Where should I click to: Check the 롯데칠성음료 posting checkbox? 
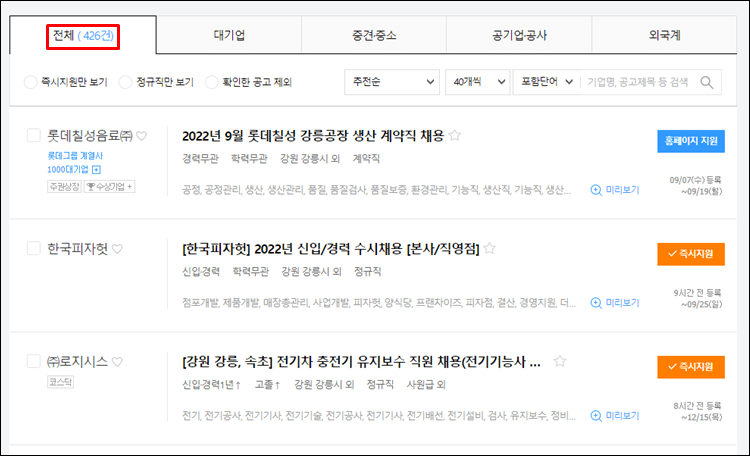coord(33,135)
